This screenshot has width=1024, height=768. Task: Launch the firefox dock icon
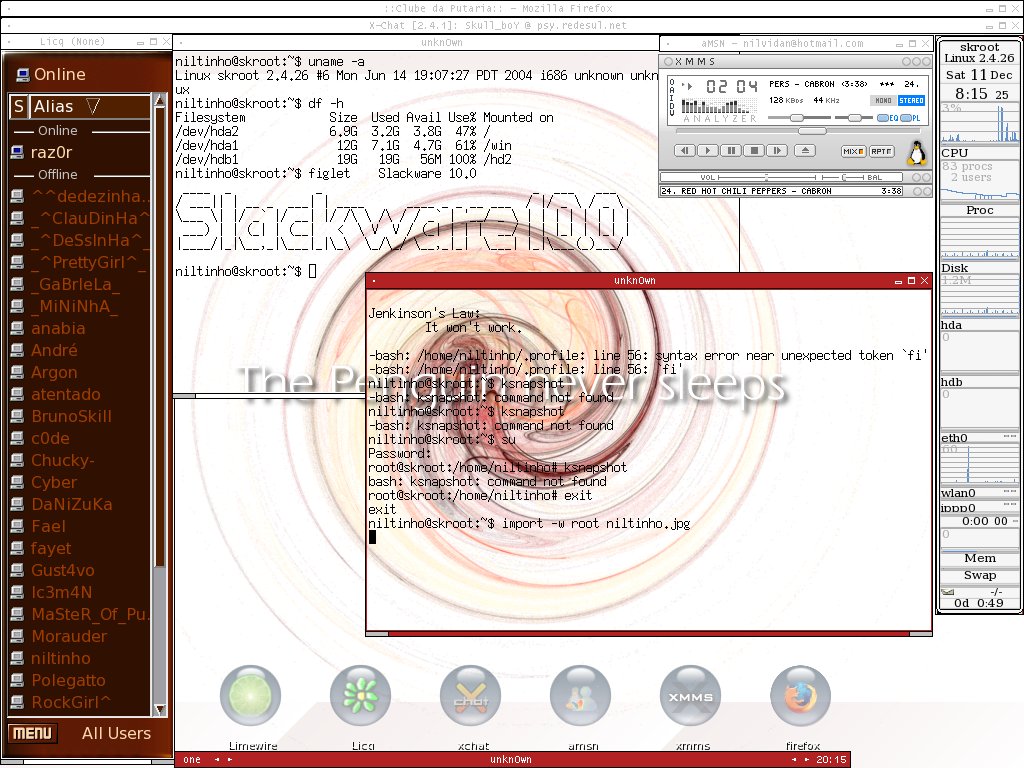pos(801,696)
